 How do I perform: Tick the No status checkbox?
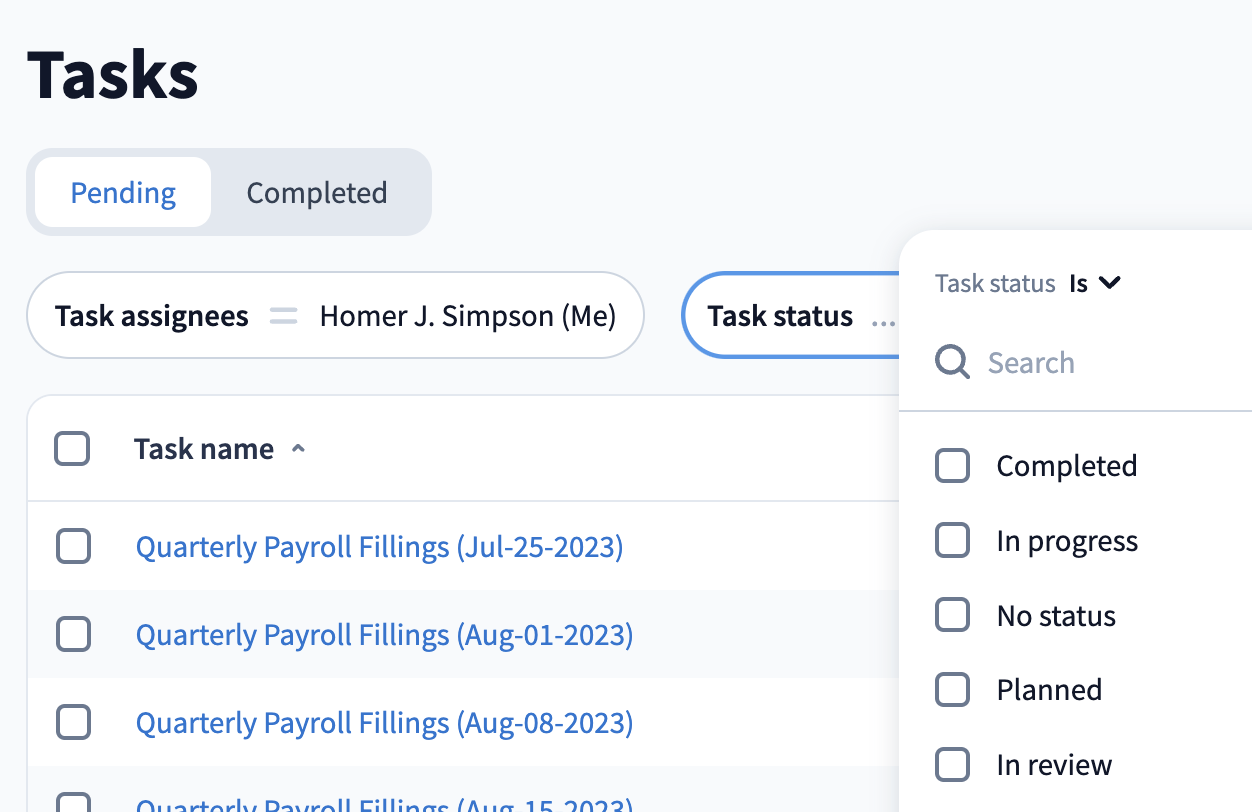952,615
